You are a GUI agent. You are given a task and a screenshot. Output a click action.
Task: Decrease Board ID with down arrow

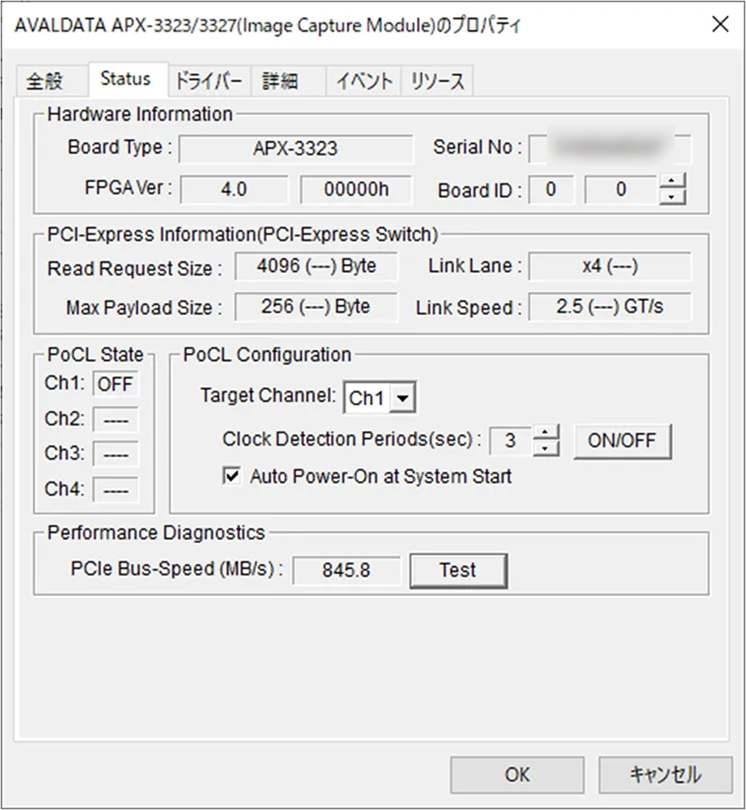click(672, 197)
